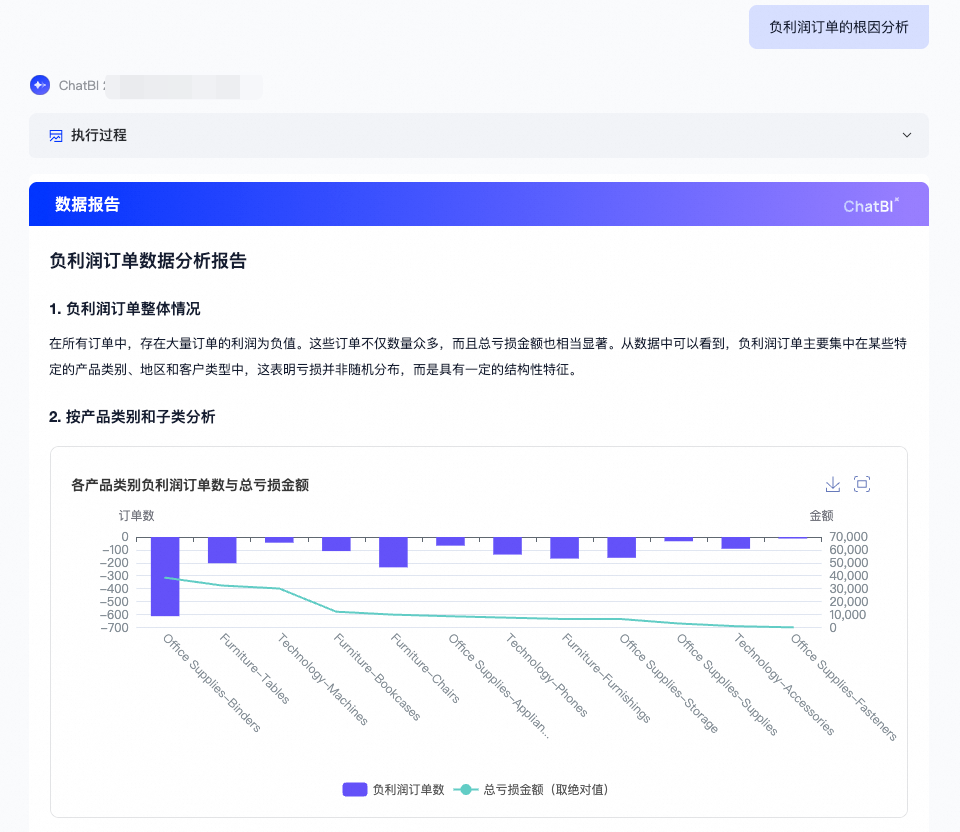Open the chart in fullscreen view
The image size is (960, 832).
coord(862,485)
